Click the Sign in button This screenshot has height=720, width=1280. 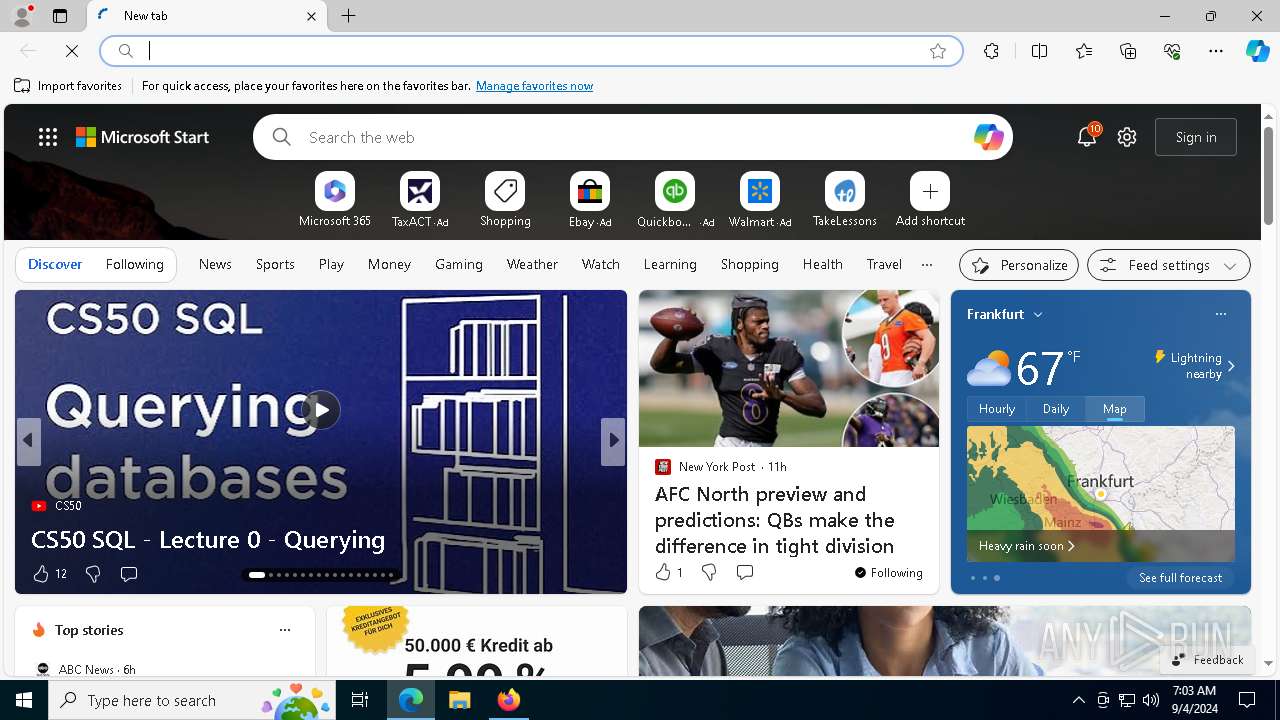(1196, 137)
